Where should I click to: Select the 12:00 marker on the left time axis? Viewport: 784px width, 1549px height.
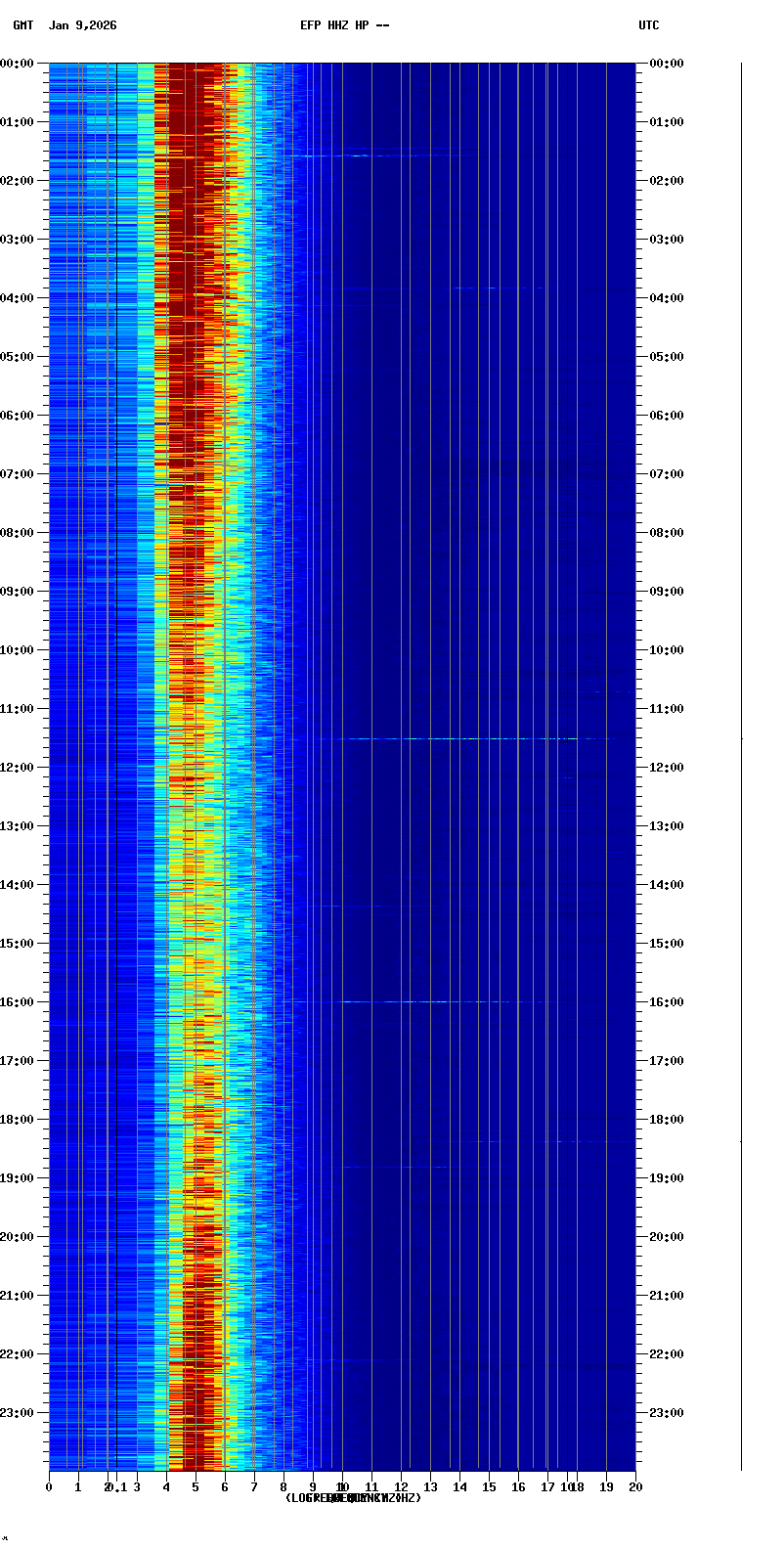18,768
